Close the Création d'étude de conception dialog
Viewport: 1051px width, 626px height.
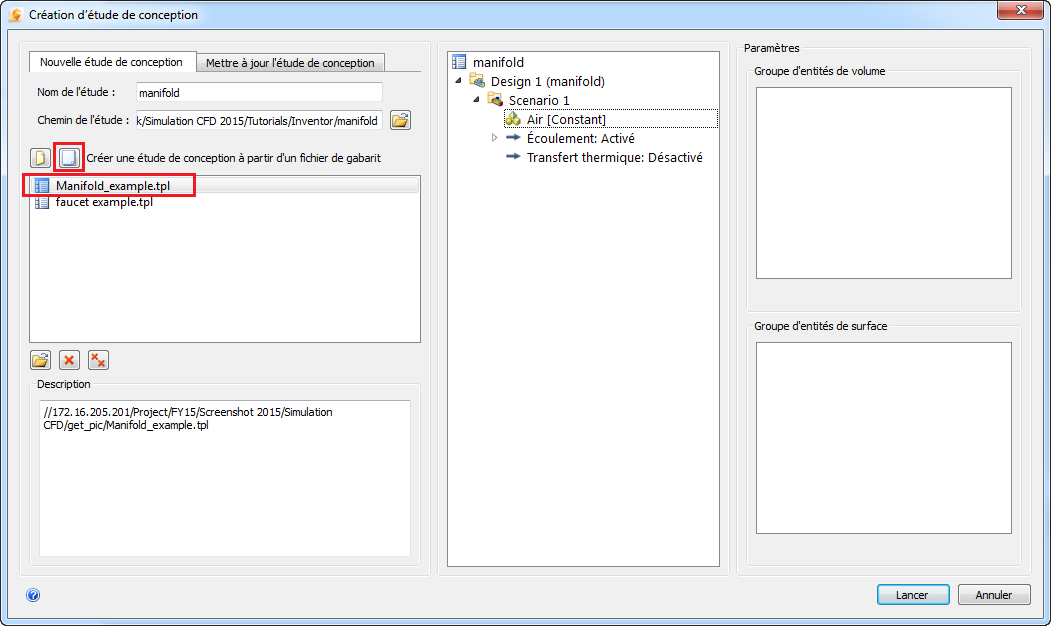coord(1020,10)
